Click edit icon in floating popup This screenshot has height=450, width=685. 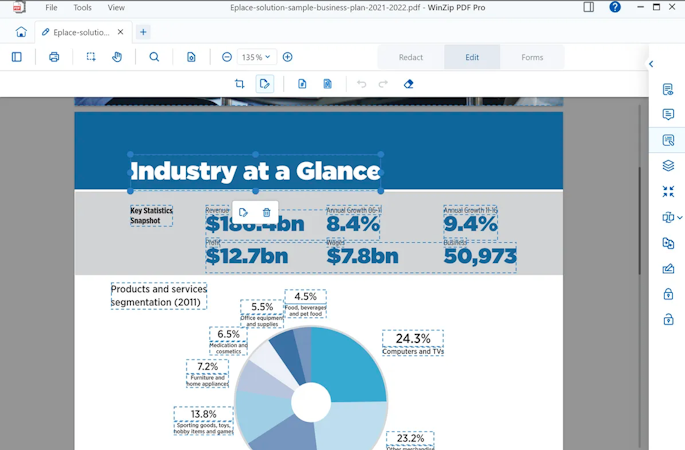(x=243, y=213)
